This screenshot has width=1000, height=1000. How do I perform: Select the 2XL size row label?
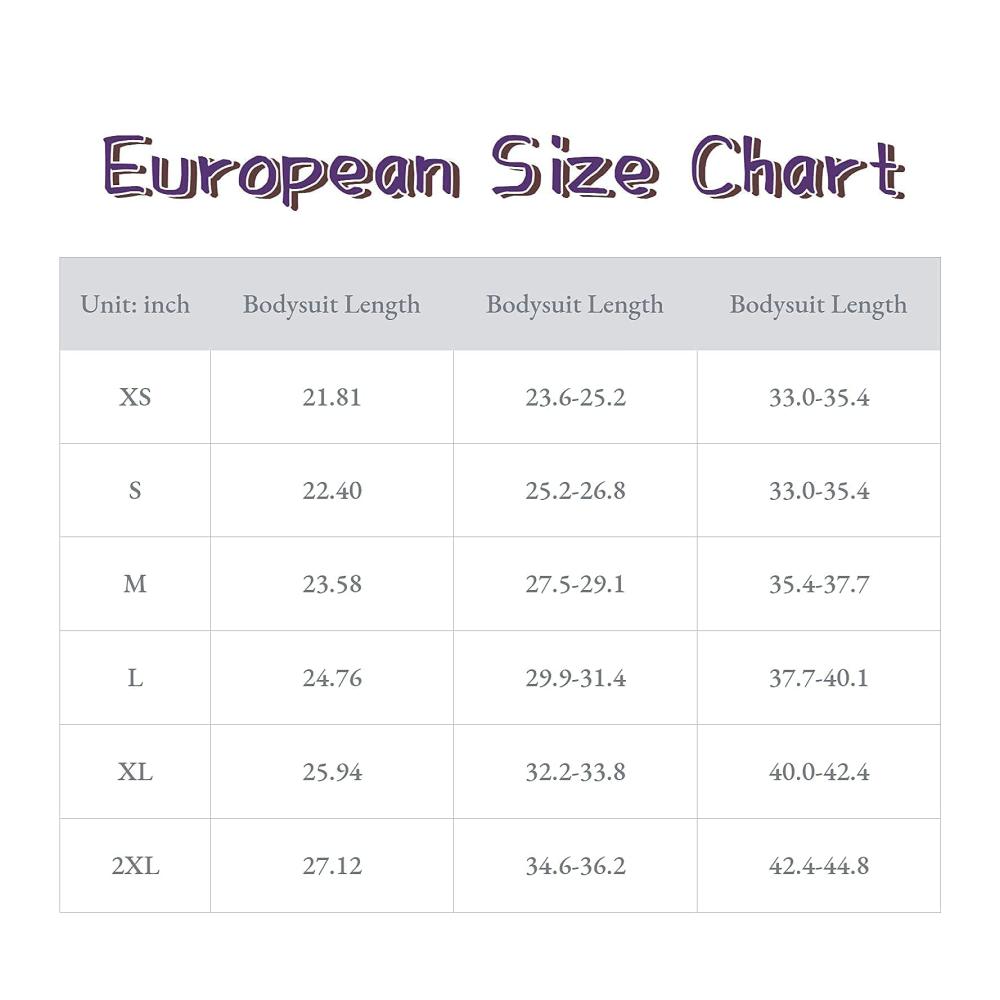point(135,865)
